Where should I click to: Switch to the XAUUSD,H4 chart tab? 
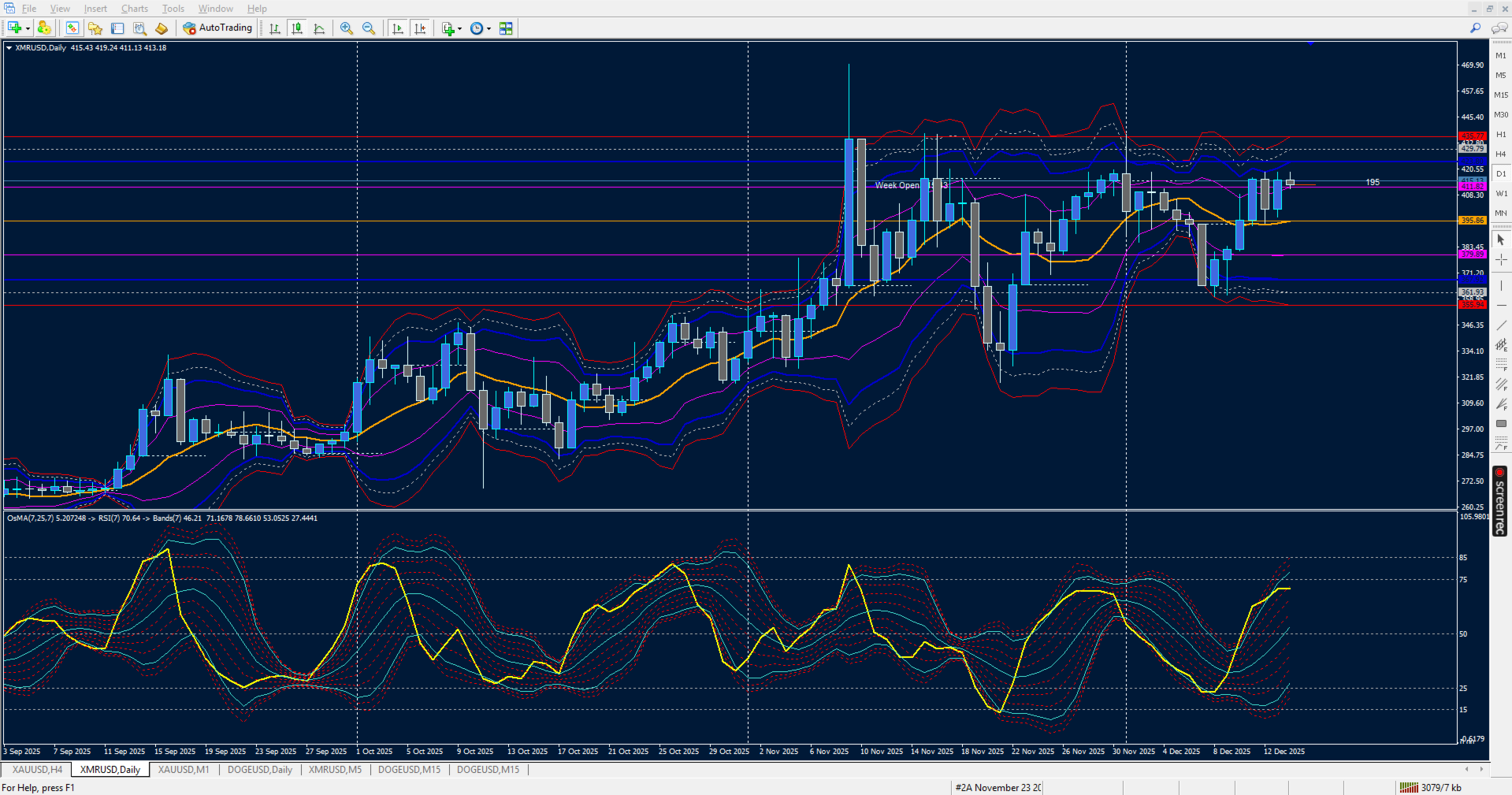pos(37,770)
